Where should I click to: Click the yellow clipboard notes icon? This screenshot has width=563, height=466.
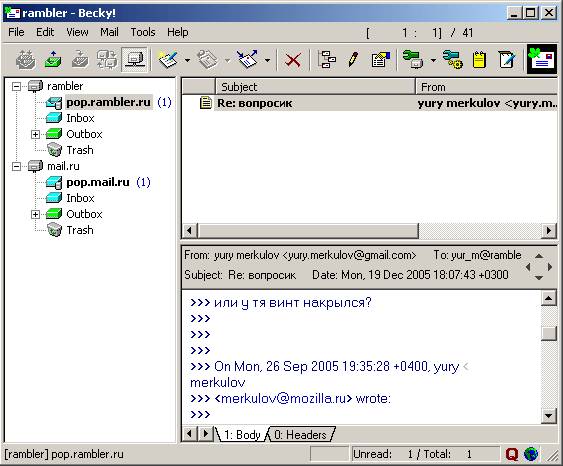coord(479,60)
